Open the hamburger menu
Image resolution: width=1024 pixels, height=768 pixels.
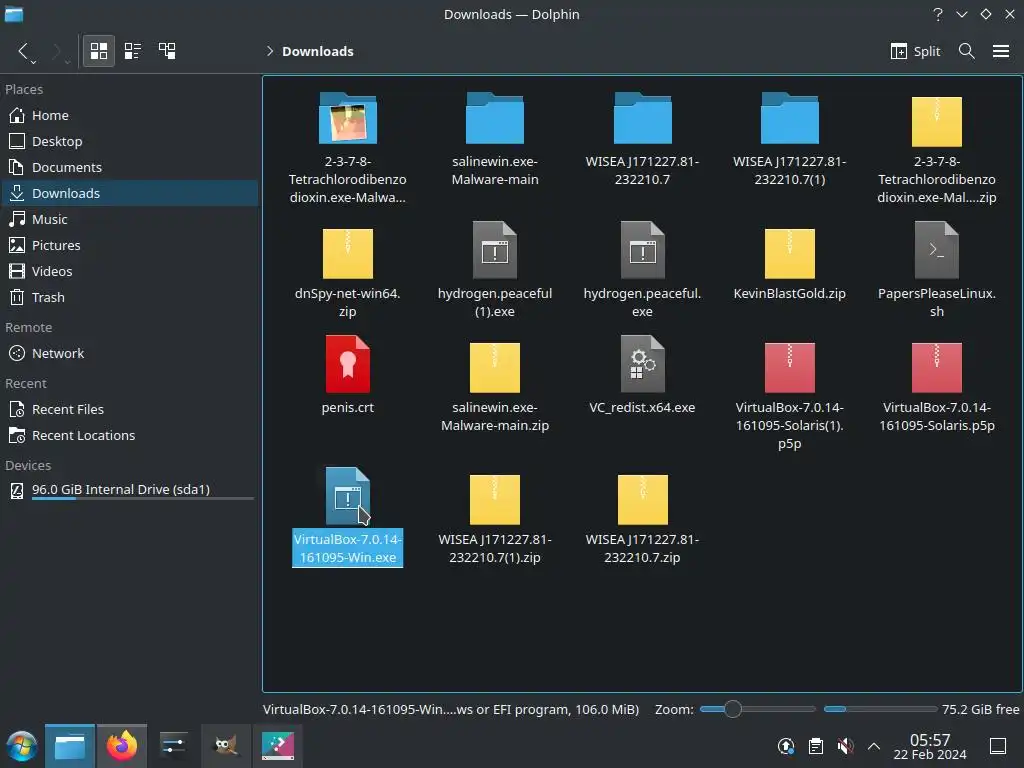pos(1000,51)
